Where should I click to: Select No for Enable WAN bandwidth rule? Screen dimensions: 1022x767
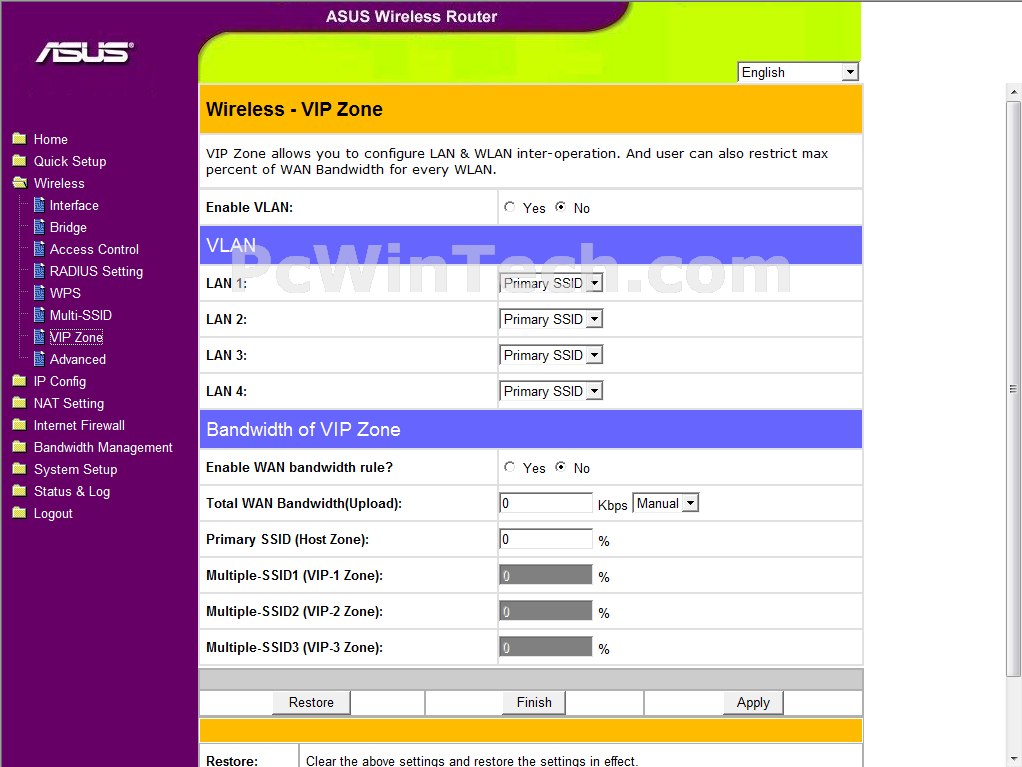point(561,467)
